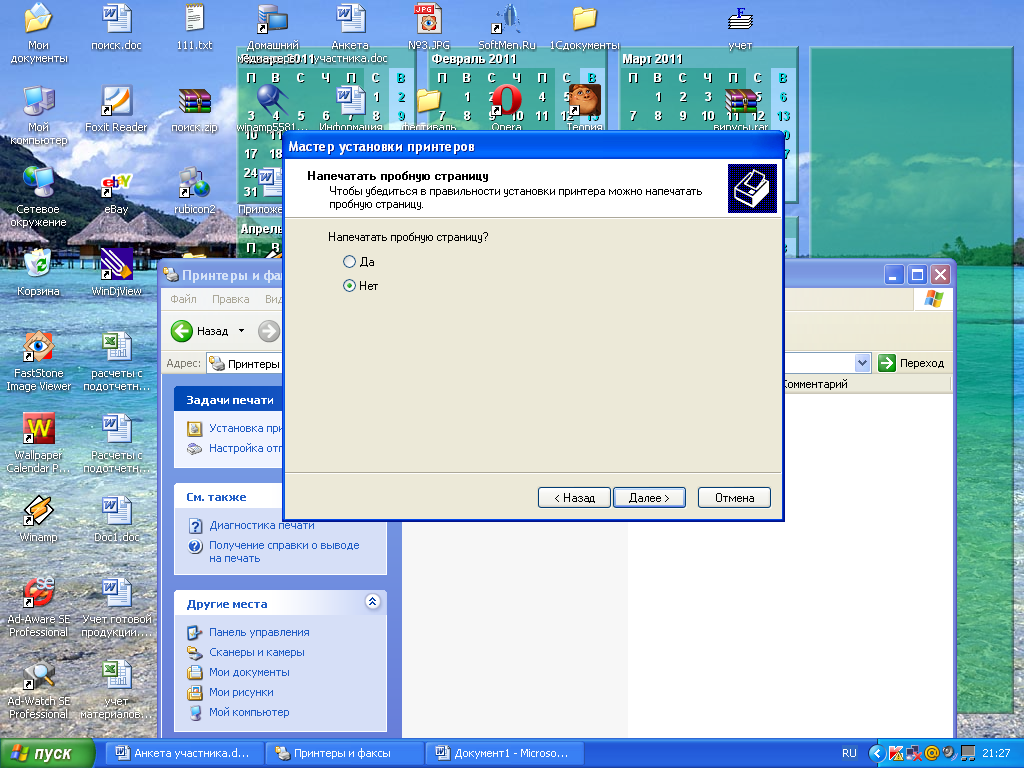This screenshot has width=1024, height=768.
Task: Switch to 'Документ1 - Microsoft' taskbar item
Action: (504, 753)
